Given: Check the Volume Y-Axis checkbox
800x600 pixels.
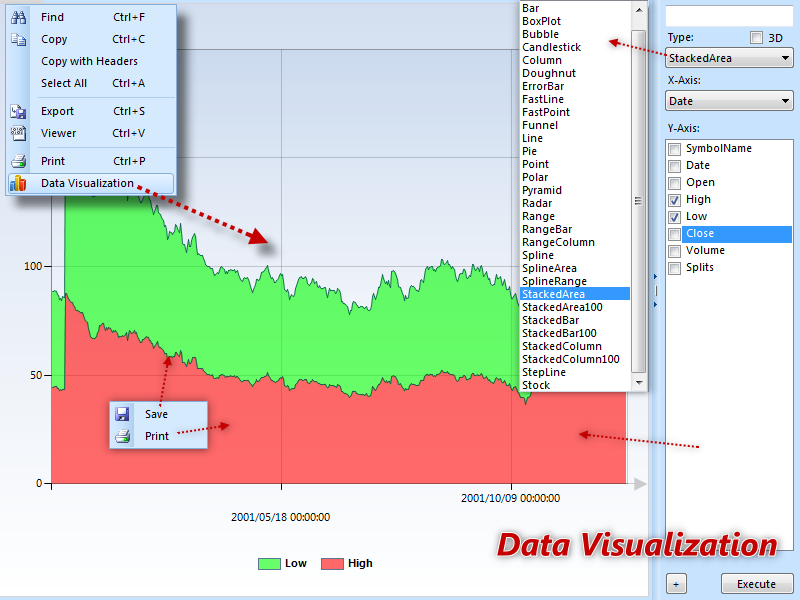Looking at the screenshot, I should [674, 251].
